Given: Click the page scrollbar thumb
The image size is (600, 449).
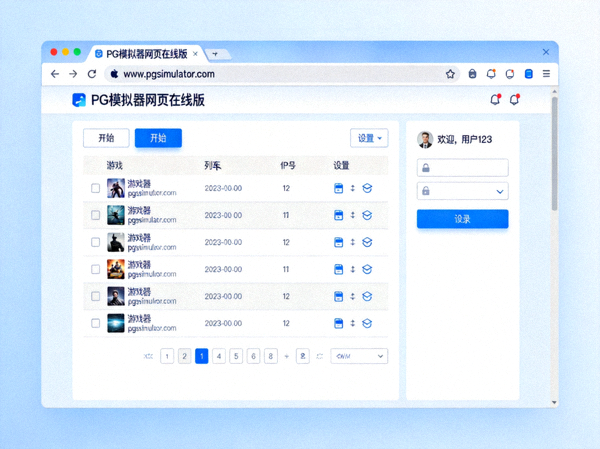Looking at the screenshot, I should [554, 153].
